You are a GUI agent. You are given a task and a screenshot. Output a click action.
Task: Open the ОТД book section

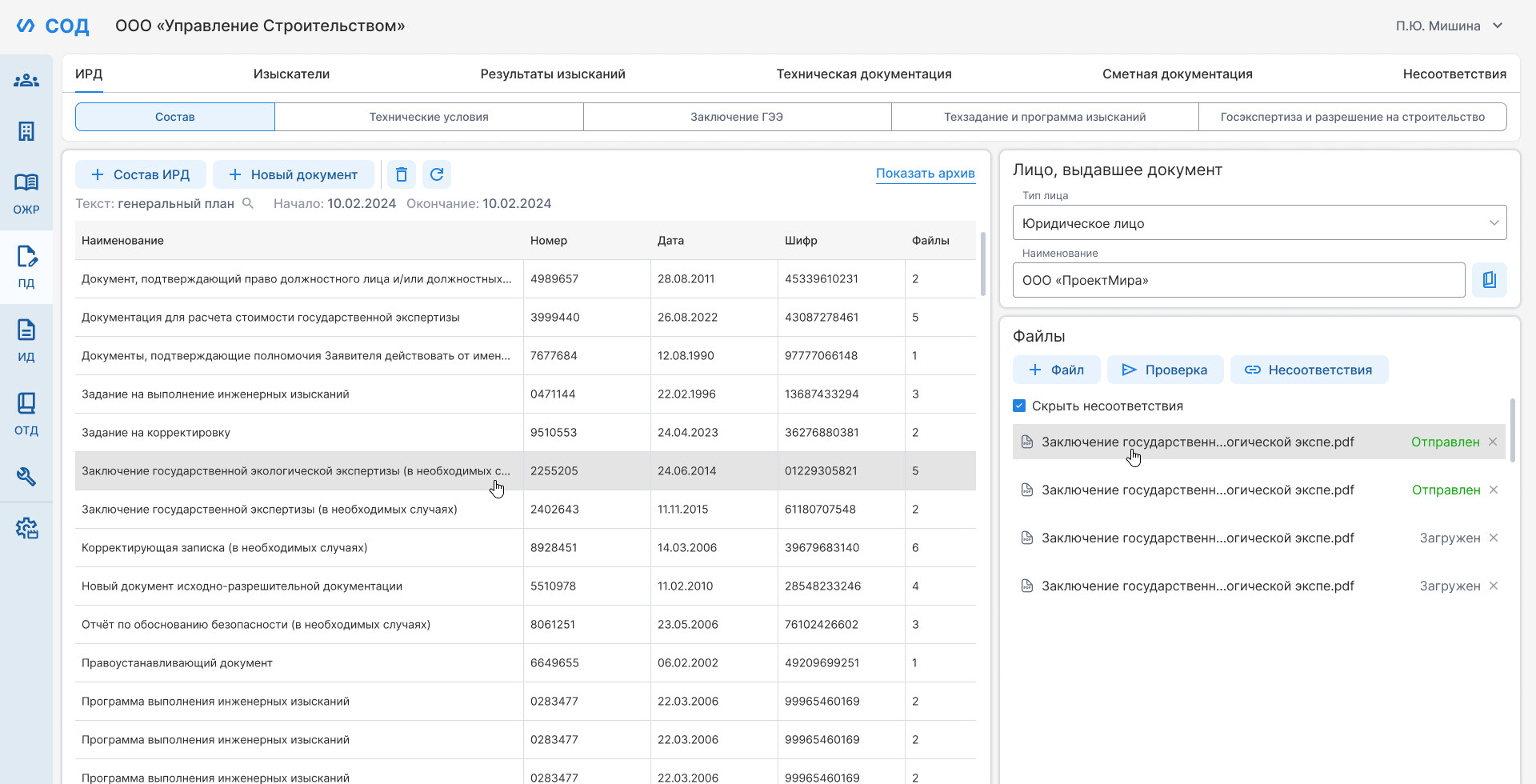click(26, 414)
